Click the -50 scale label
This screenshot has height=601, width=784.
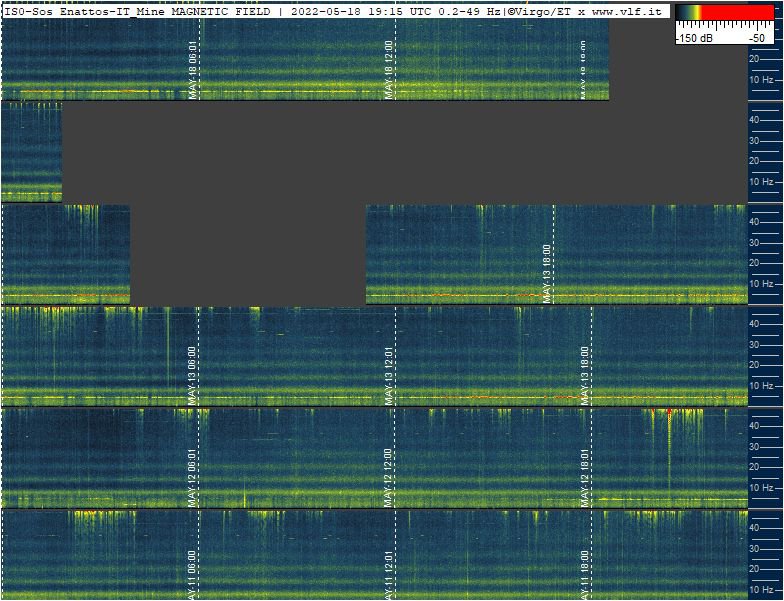pyautogui.click(x=757, y=37)
